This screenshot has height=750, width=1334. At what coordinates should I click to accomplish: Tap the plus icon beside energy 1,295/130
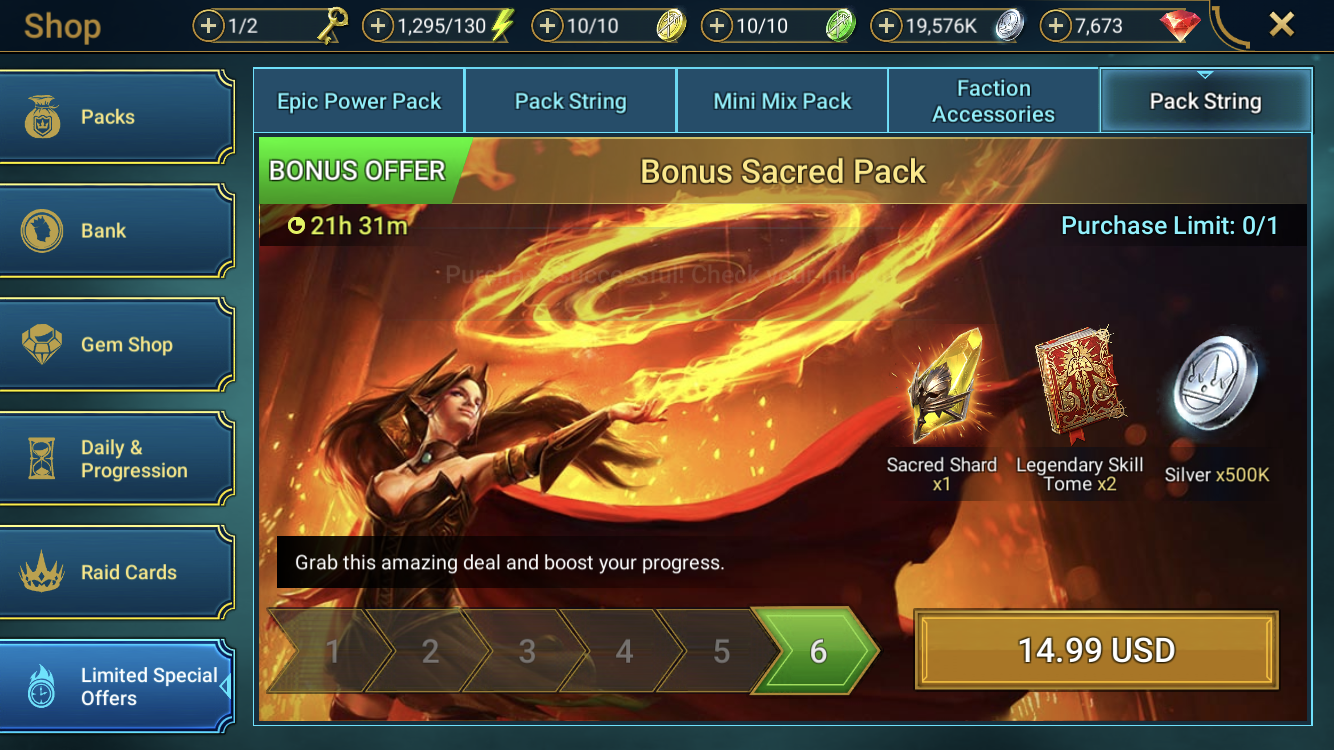(x=377, y=26)
